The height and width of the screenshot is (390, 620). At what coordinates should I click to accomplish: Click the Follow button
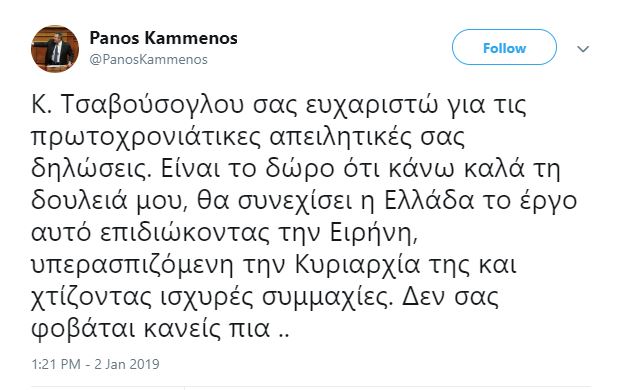[504, 47]
